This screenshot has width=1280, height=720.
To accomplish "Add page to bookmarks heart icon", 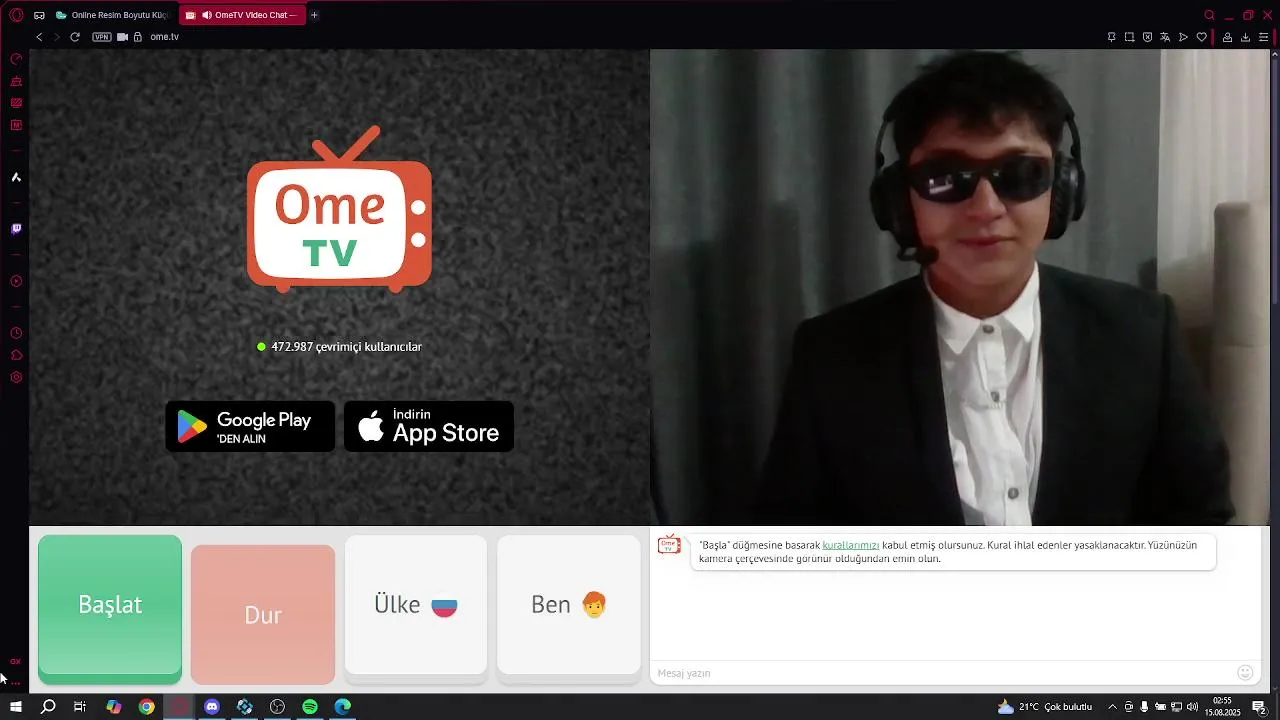I will [x=1201, y=37].
